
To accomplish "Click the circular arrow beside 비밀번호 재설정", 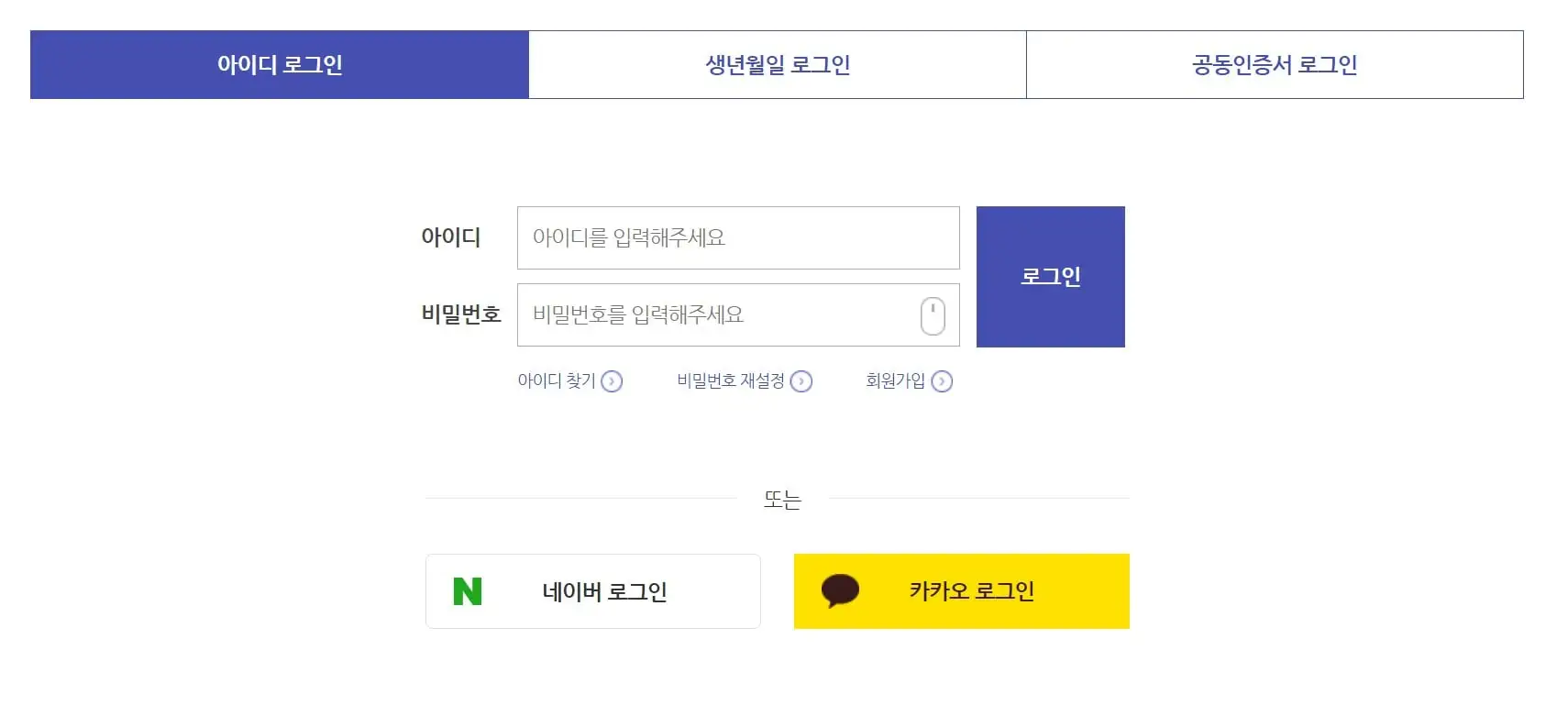I will pos(801,381).
